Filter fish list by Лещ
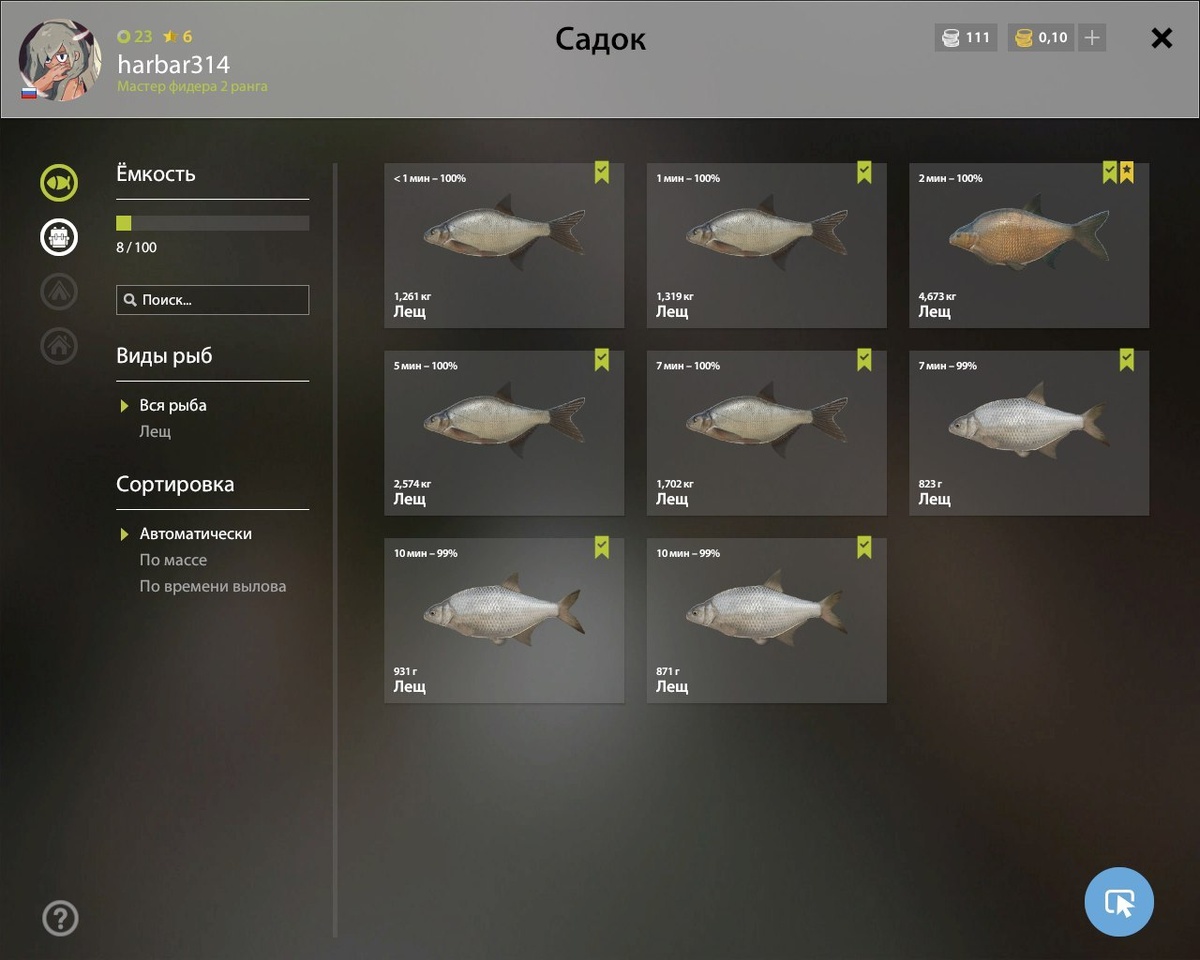The width and height of the screenshot is (1200, 960). (155, 431)
